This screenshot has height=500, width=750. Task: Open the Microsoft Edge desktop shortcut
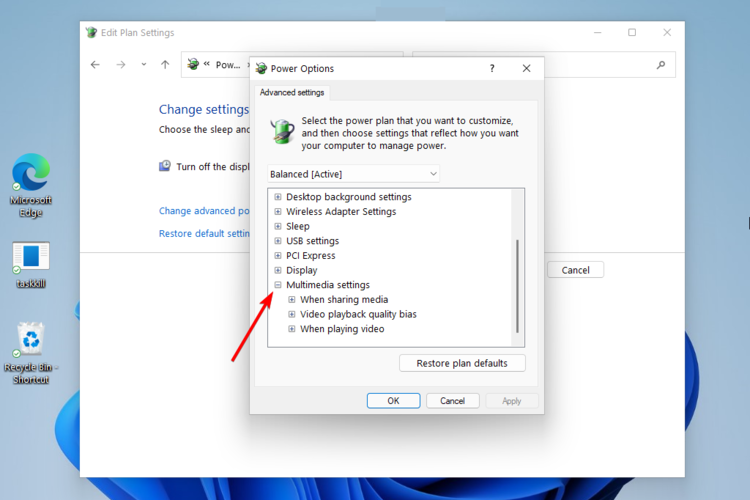click(31, 185)
